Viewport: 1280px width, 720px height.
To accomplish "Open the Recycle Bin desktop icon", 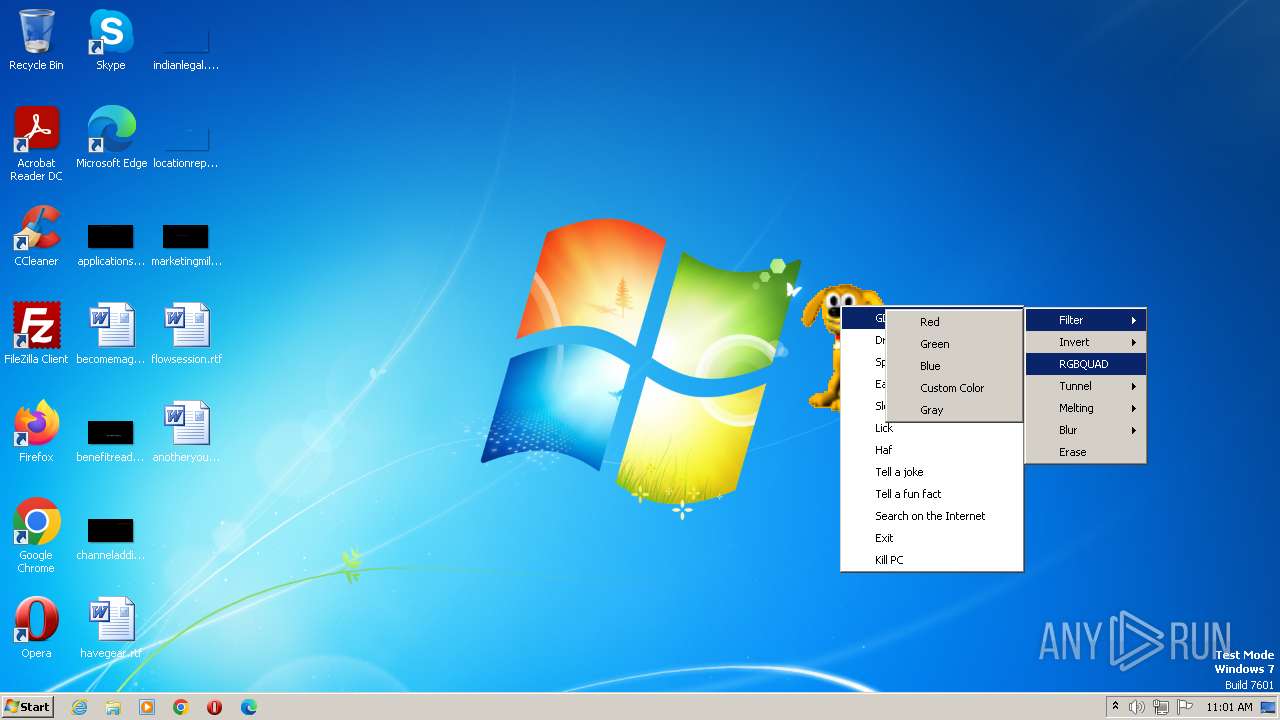I will [x=36, y=40].
